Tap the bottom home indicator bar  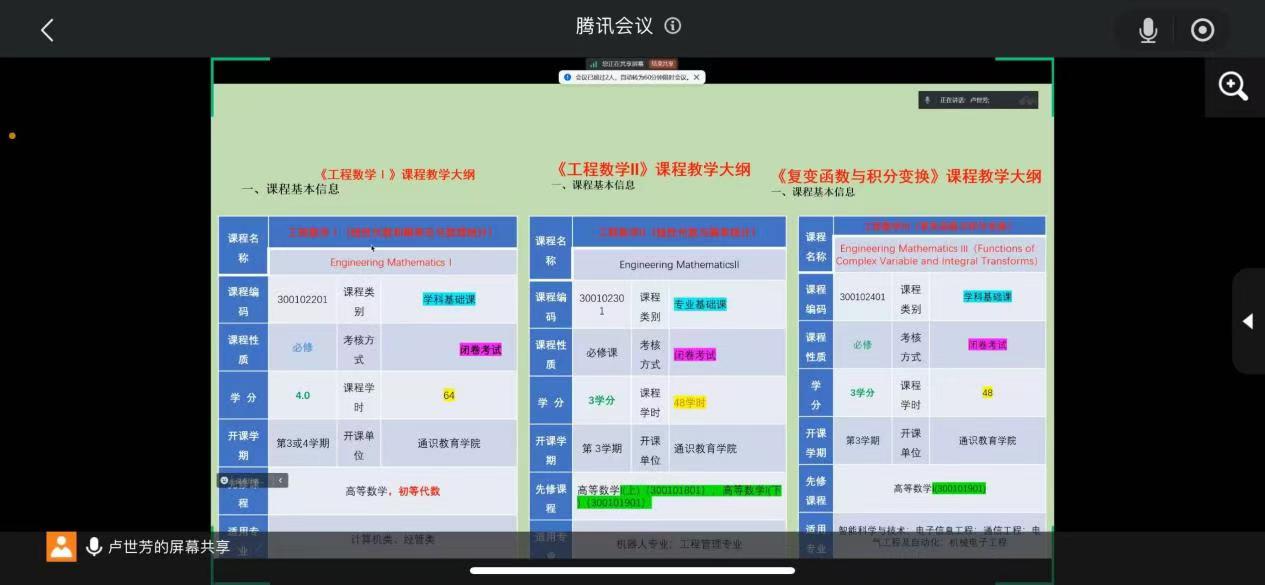click(632, 571)
